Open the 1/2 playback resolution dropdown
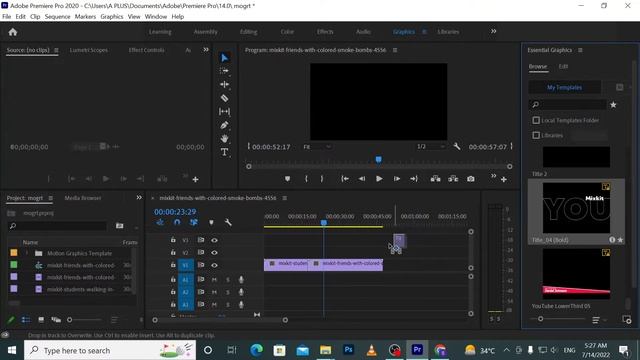The width and height of the screenshot is (640, 360). tap(431, 147)
